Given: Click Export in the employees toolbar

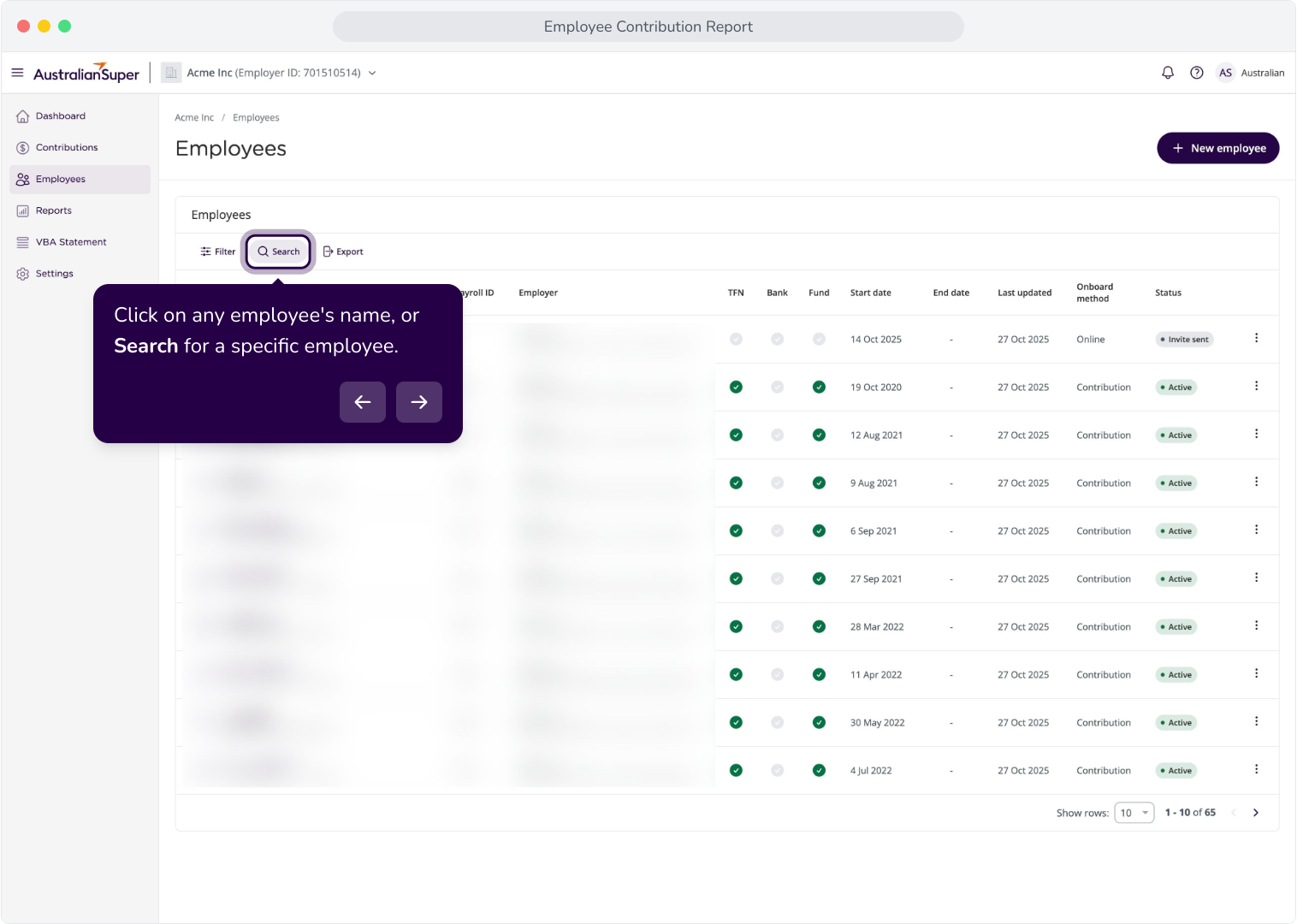Looking at the screenshot, I should [343, 252].
